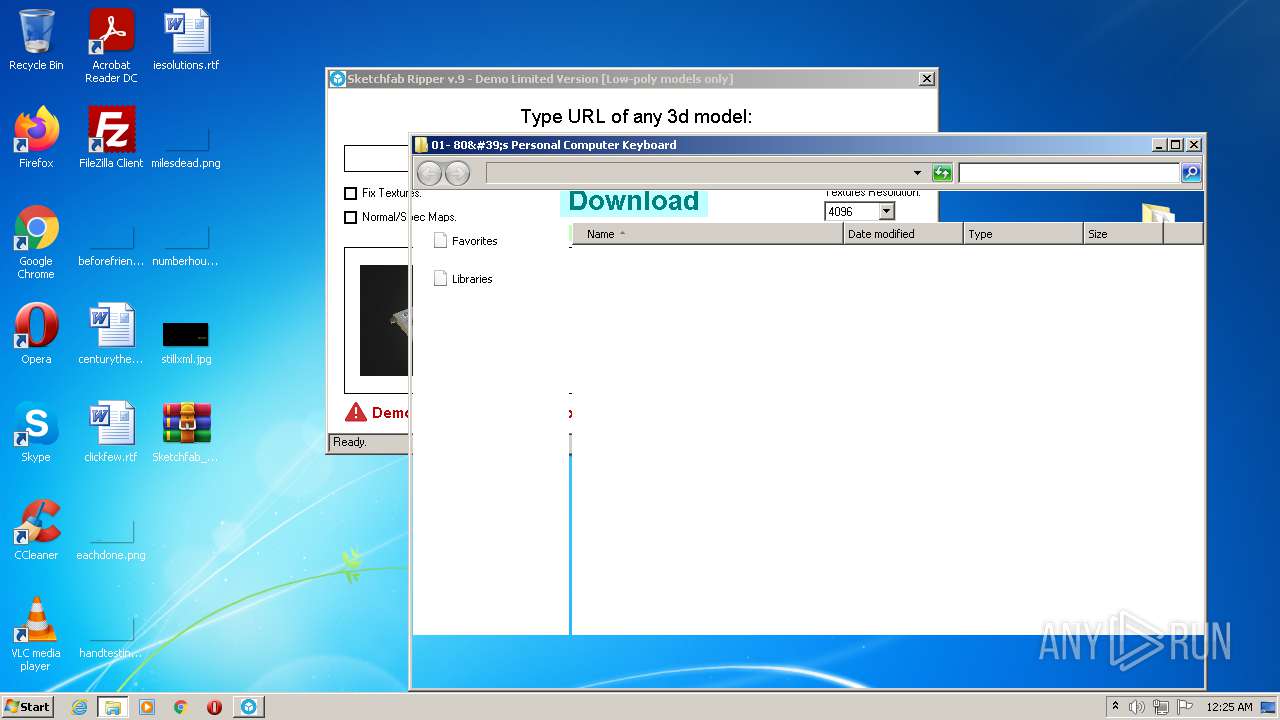1280x720 pixels.
Task: Select Libraries in navigation pane
Action: pos(472,279)
